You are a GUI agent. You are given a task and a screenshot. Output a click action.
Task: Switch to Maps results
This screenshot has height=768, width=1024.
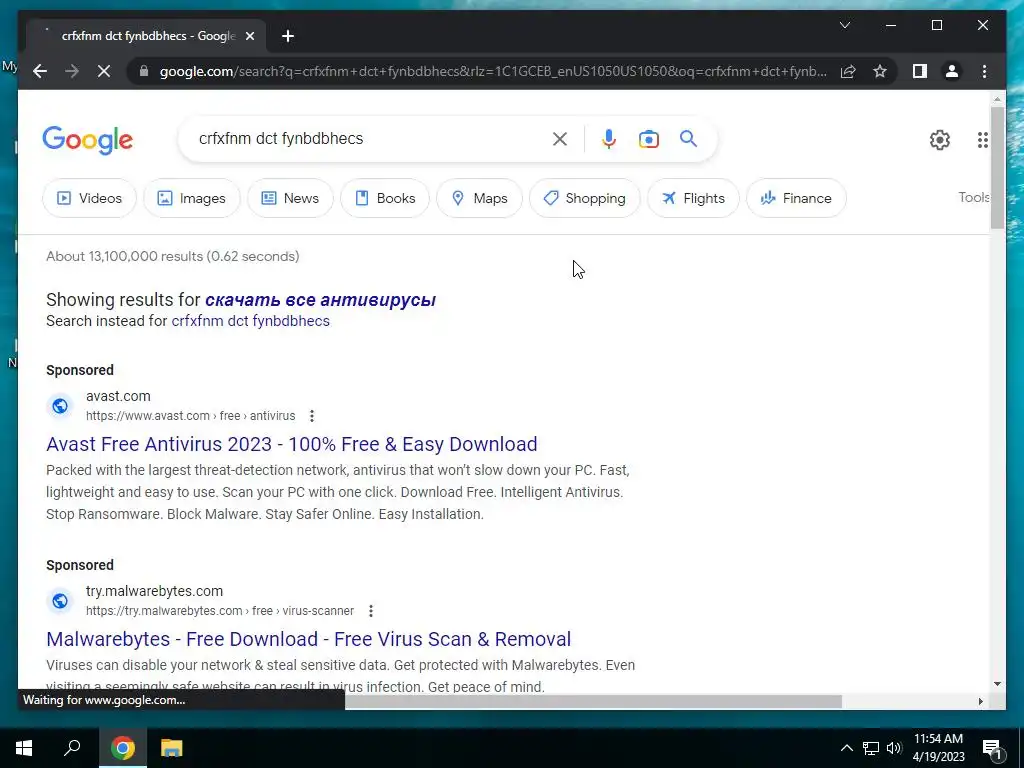click(x=479, y=198)
